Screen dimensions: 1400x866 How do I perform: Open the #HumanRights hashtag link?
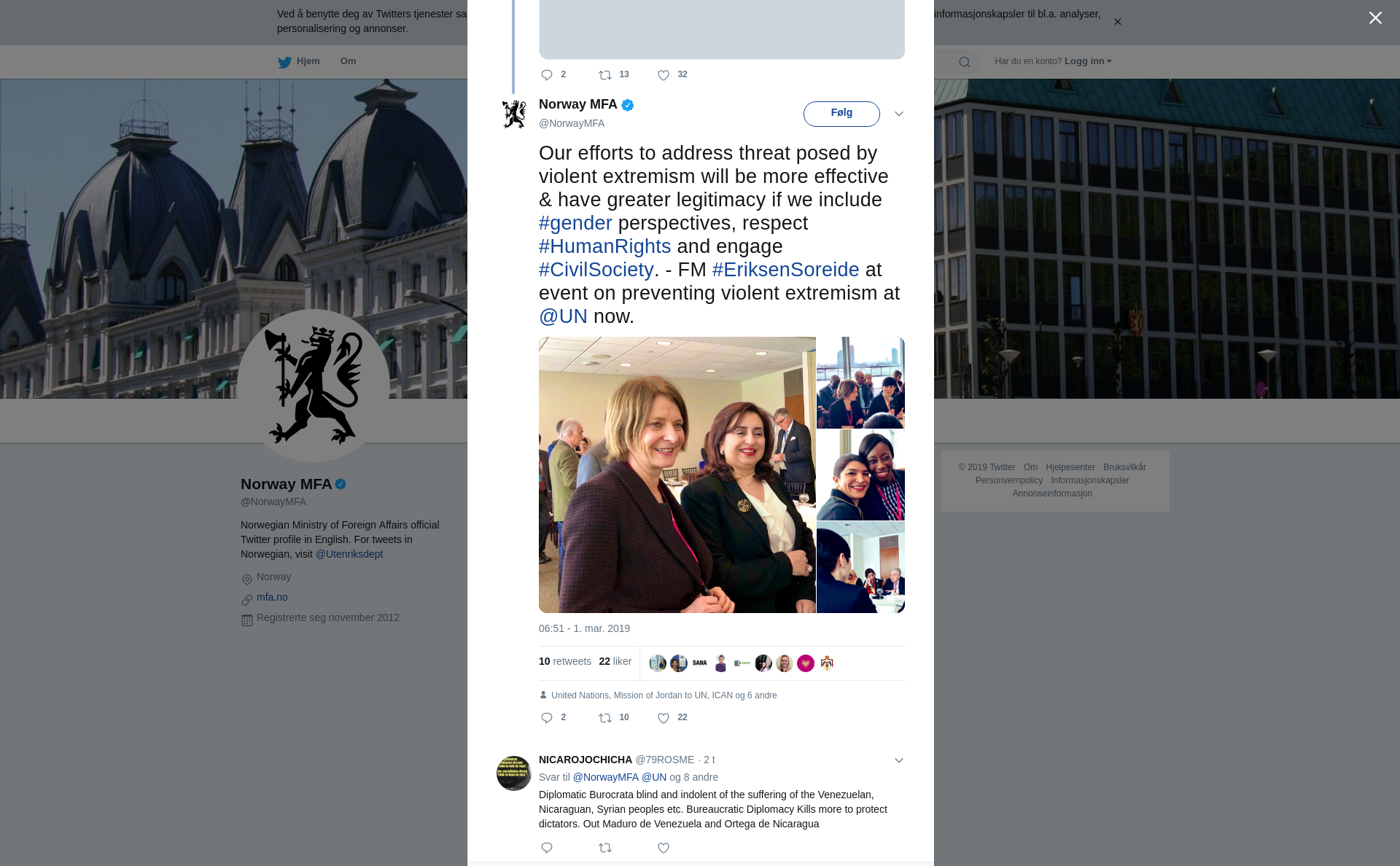click(x=604, y=246)
